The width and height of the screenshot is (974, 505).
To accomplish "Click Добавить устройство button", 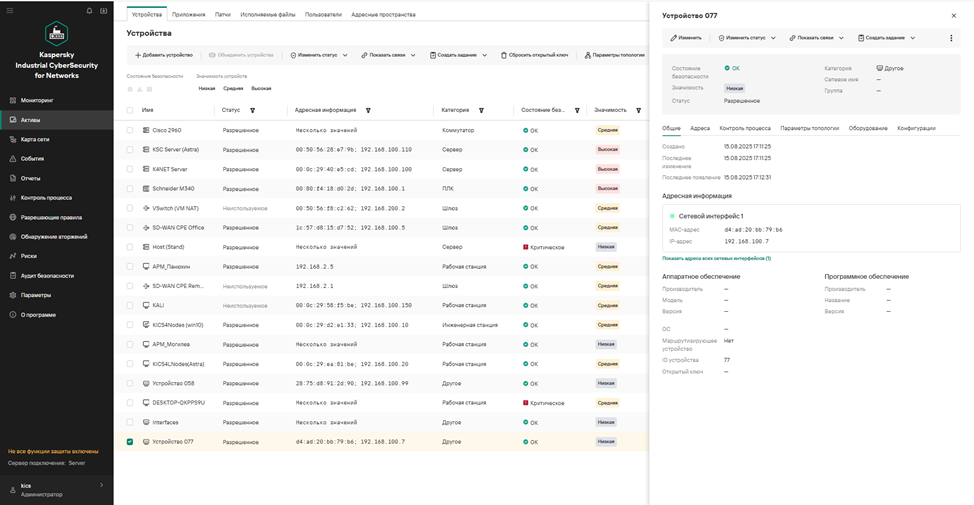I will [164, 55].
